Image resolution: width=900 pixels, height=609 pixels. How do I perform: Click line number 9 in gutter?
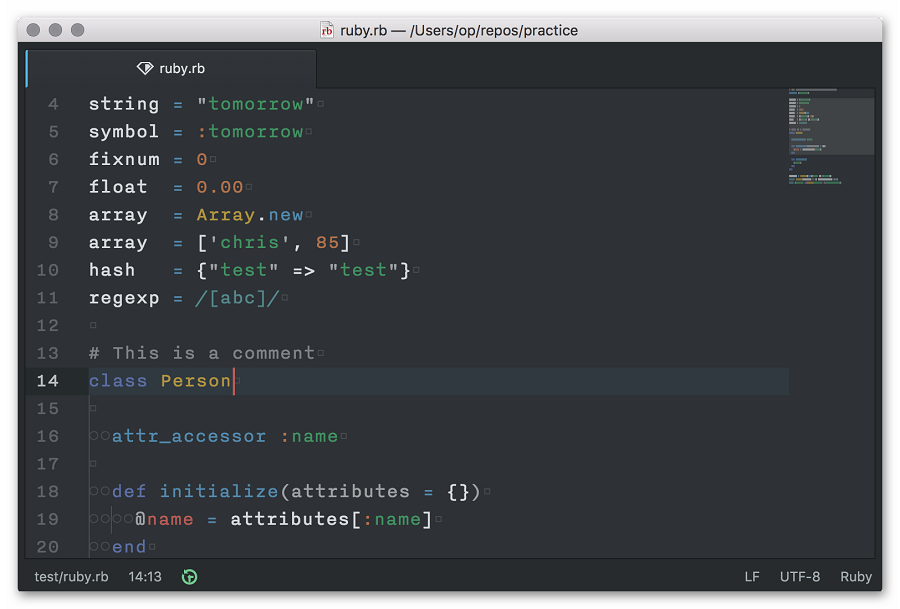pos(53,242)
